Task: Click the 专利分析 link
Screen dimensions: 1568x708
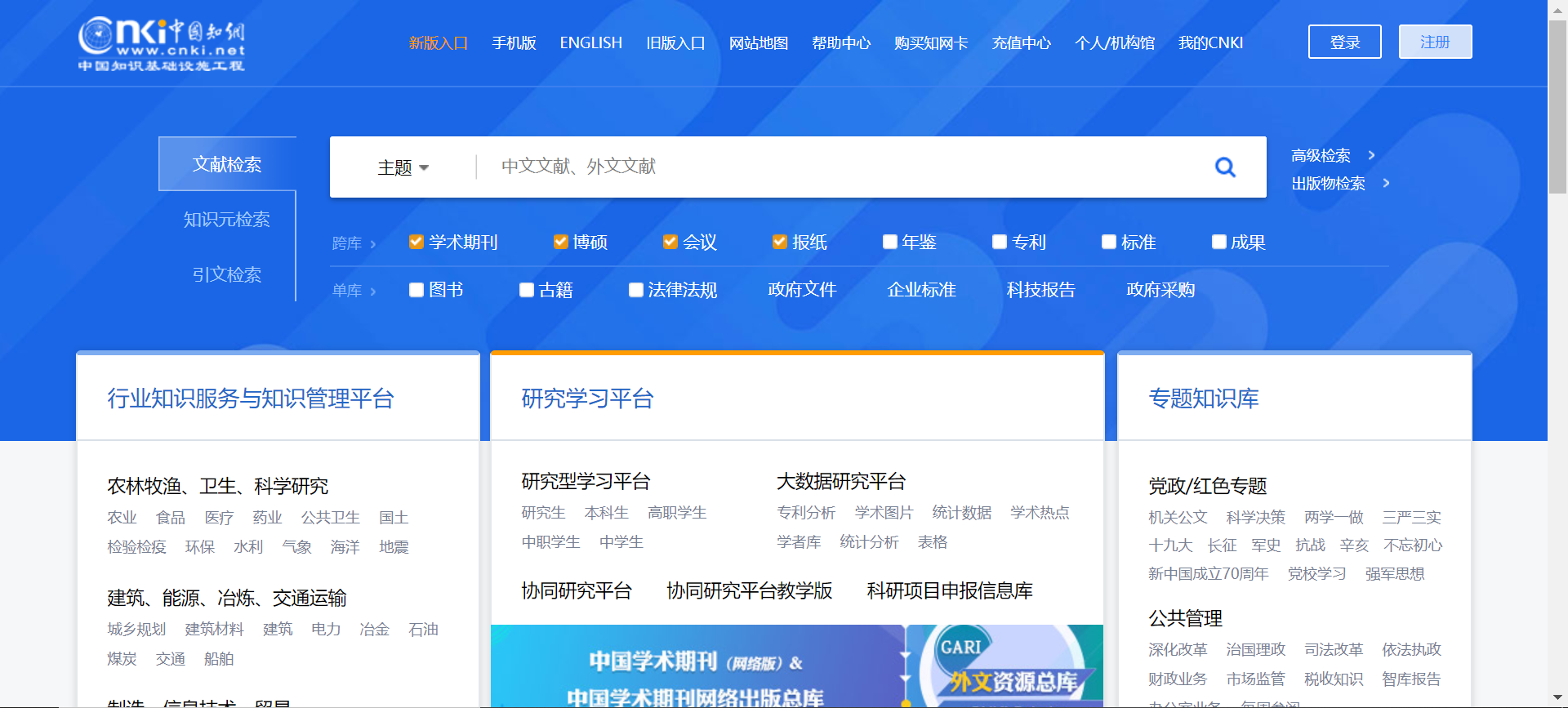Action: coord(806,513)
